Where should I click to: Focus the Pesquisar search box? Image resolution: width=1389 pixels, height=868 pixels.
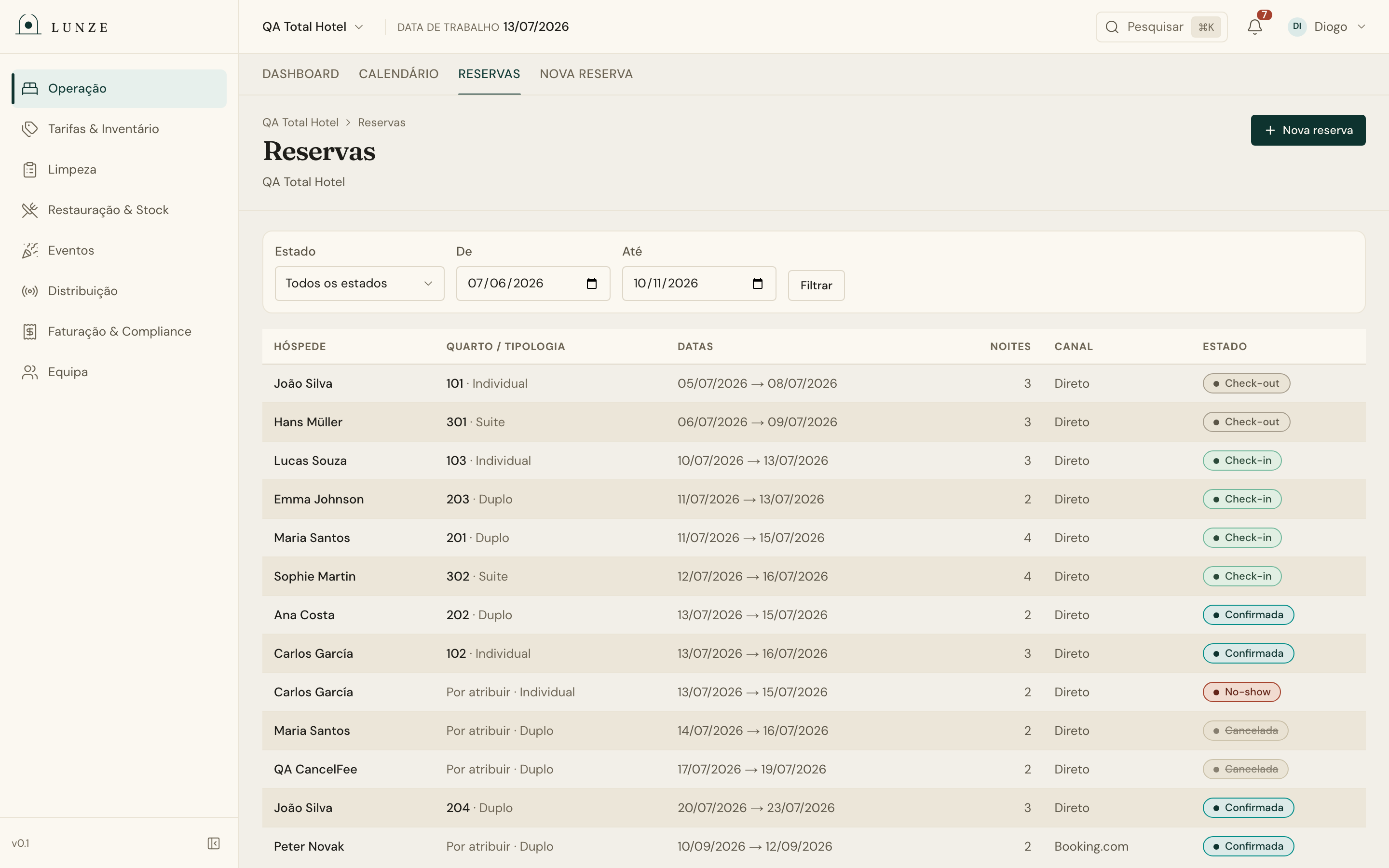(1161, 27)
